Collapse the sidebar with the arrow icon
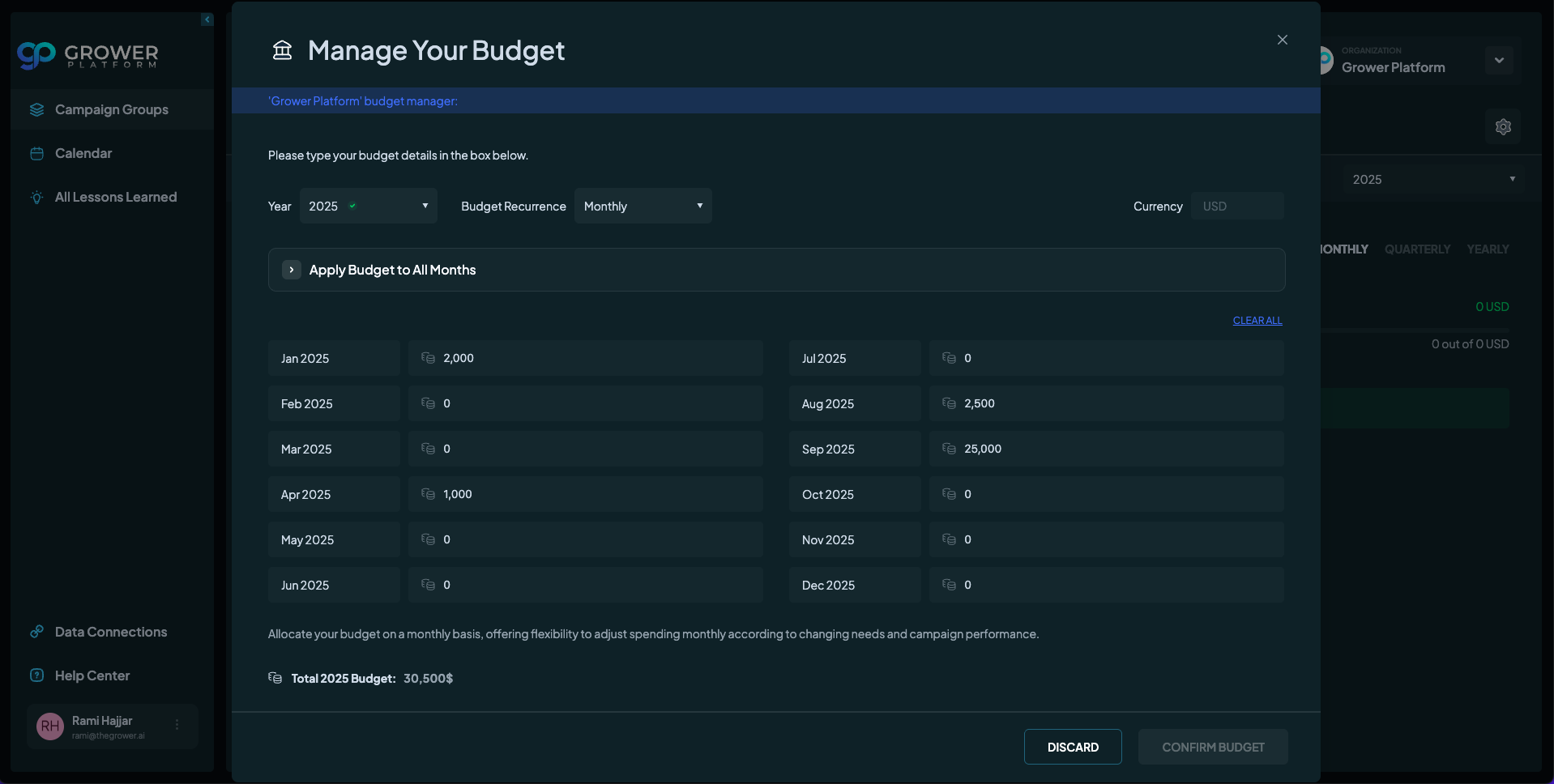The width and height of the screenshot is (1554, 784). [207, 19]
